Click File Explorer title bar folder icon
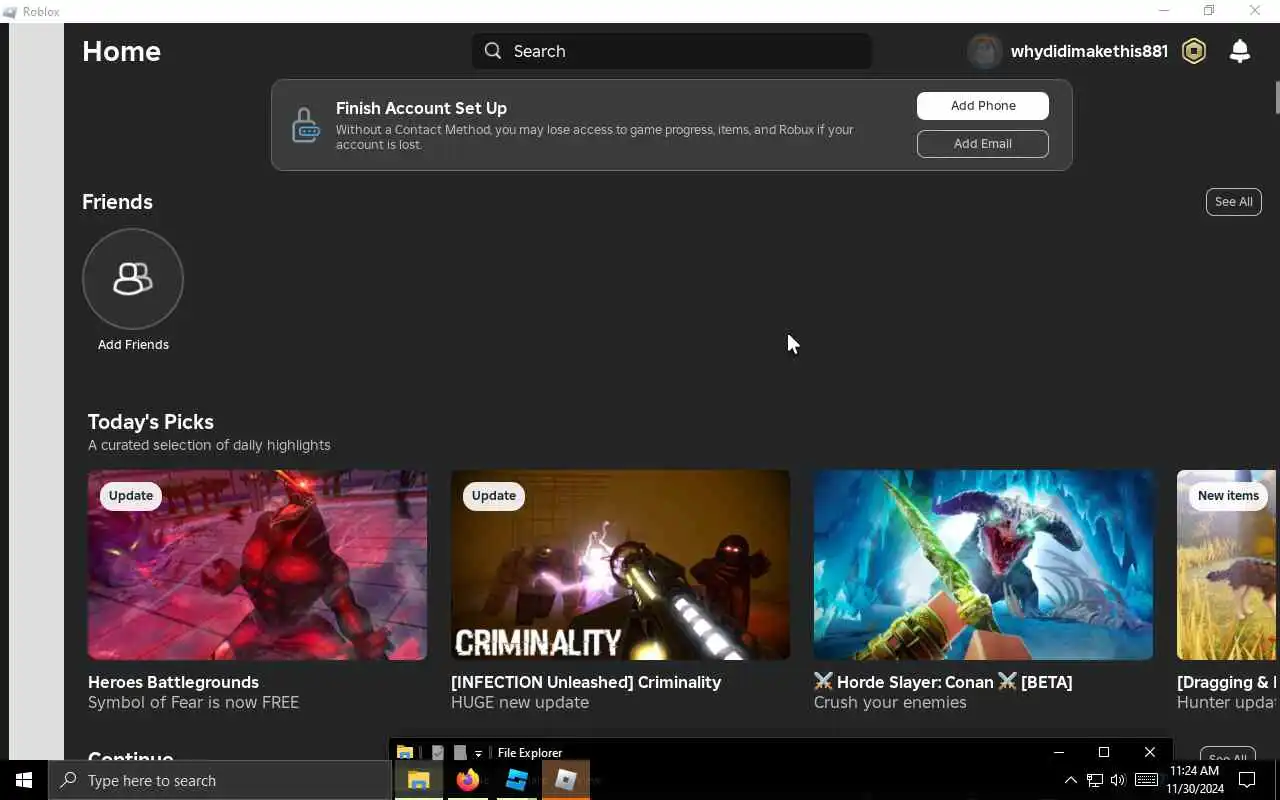This screenshot has width=1280, height=800. (405, 753)
